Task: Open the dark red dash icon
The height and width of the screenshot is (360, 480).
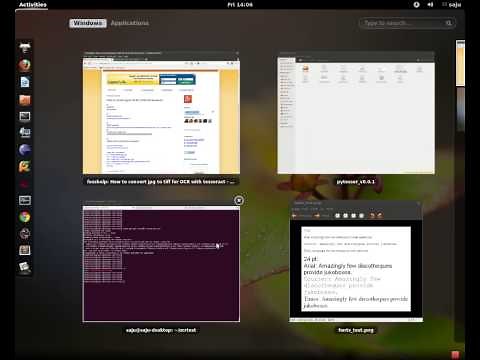Action: pyautogui.click(x=25, y=184)
